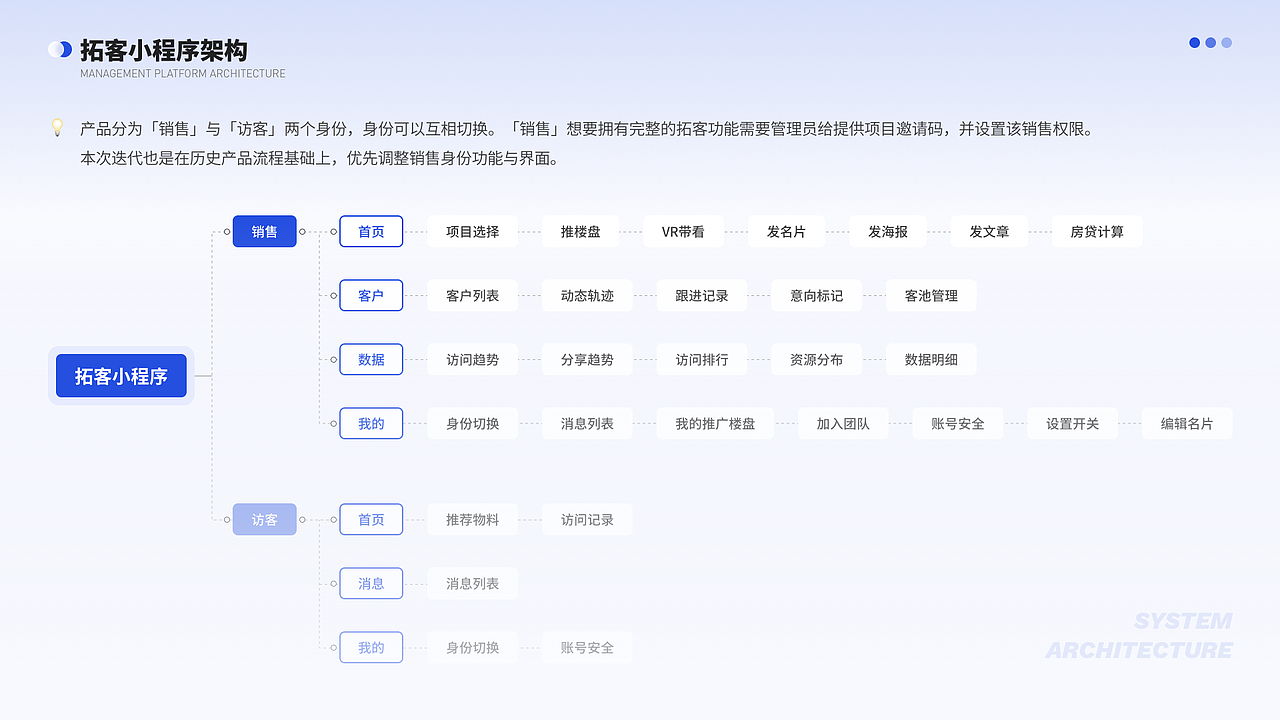This screenshot has height=720, width=1280.
Task: Select 身份切换 under 访客's 我的
Action: (x=472, y=647)
